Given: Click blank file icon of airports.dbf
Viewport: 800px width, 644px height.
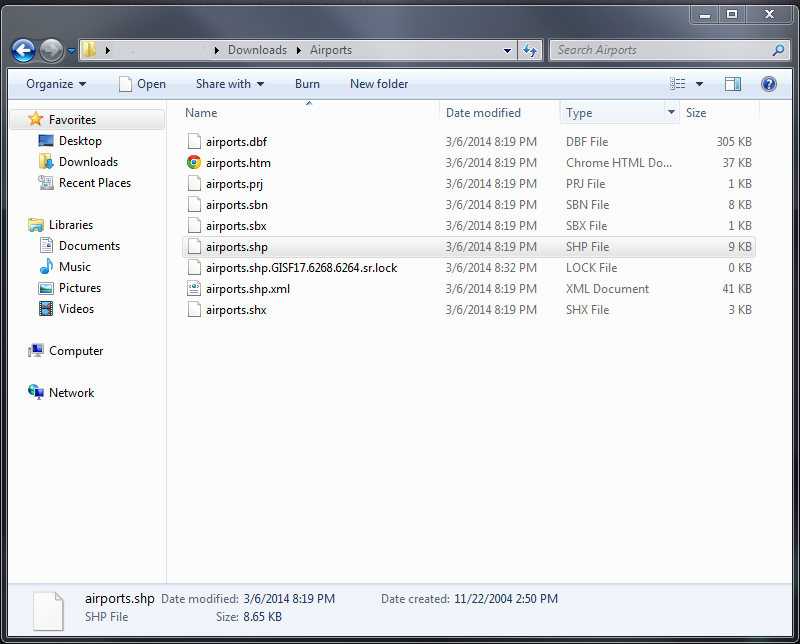Looking at the screenshot, I should pos(194,141).
